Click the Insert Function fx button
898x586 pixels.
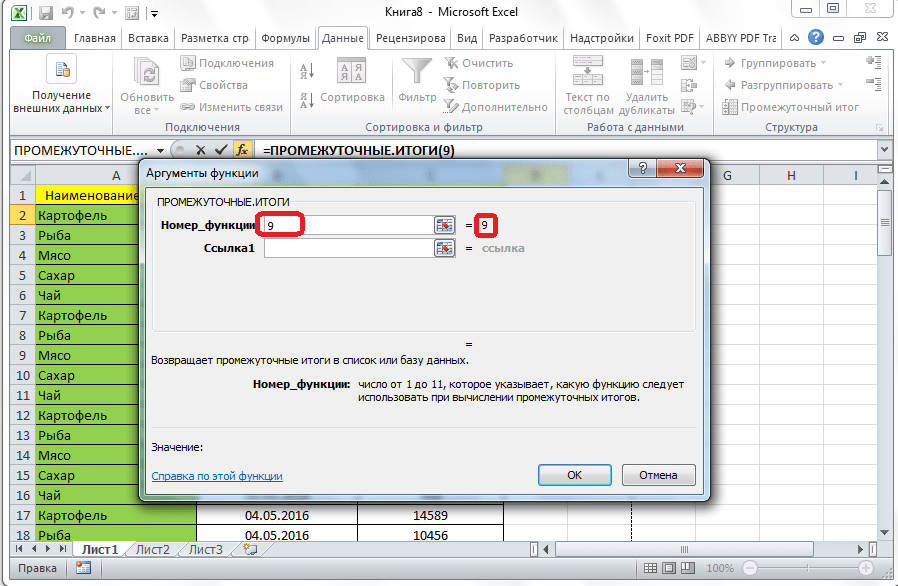click(x=242, y=149)
